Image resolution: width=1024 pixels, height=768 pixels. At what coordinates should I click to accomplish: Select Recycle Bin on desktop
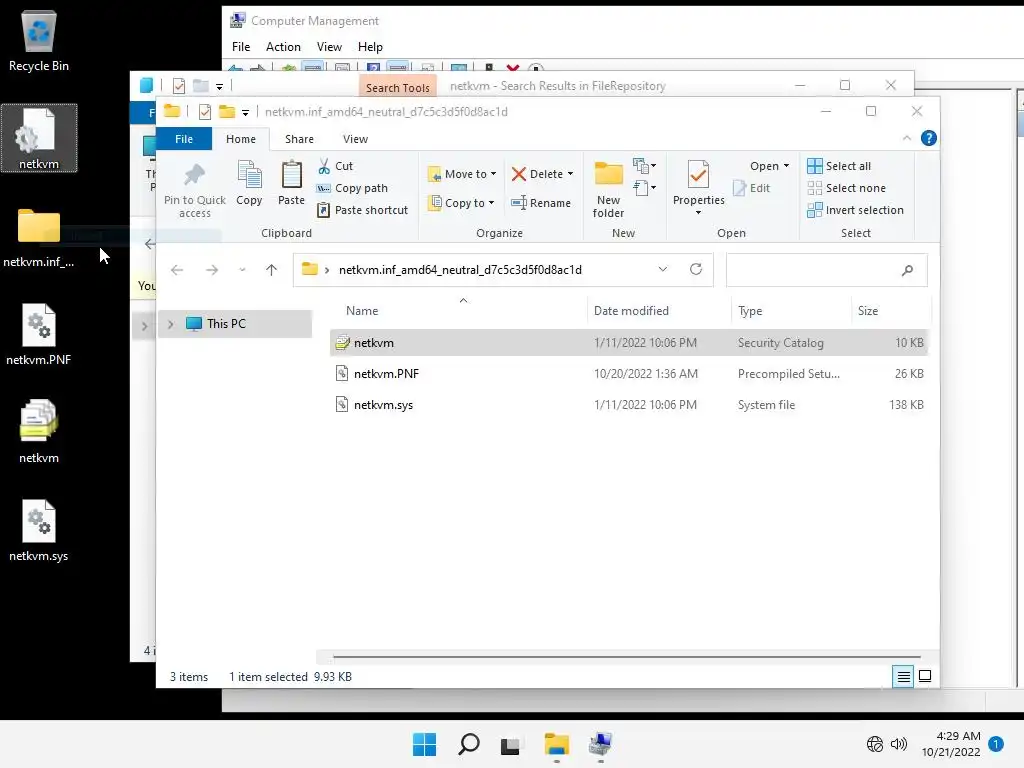click(39, 42)
